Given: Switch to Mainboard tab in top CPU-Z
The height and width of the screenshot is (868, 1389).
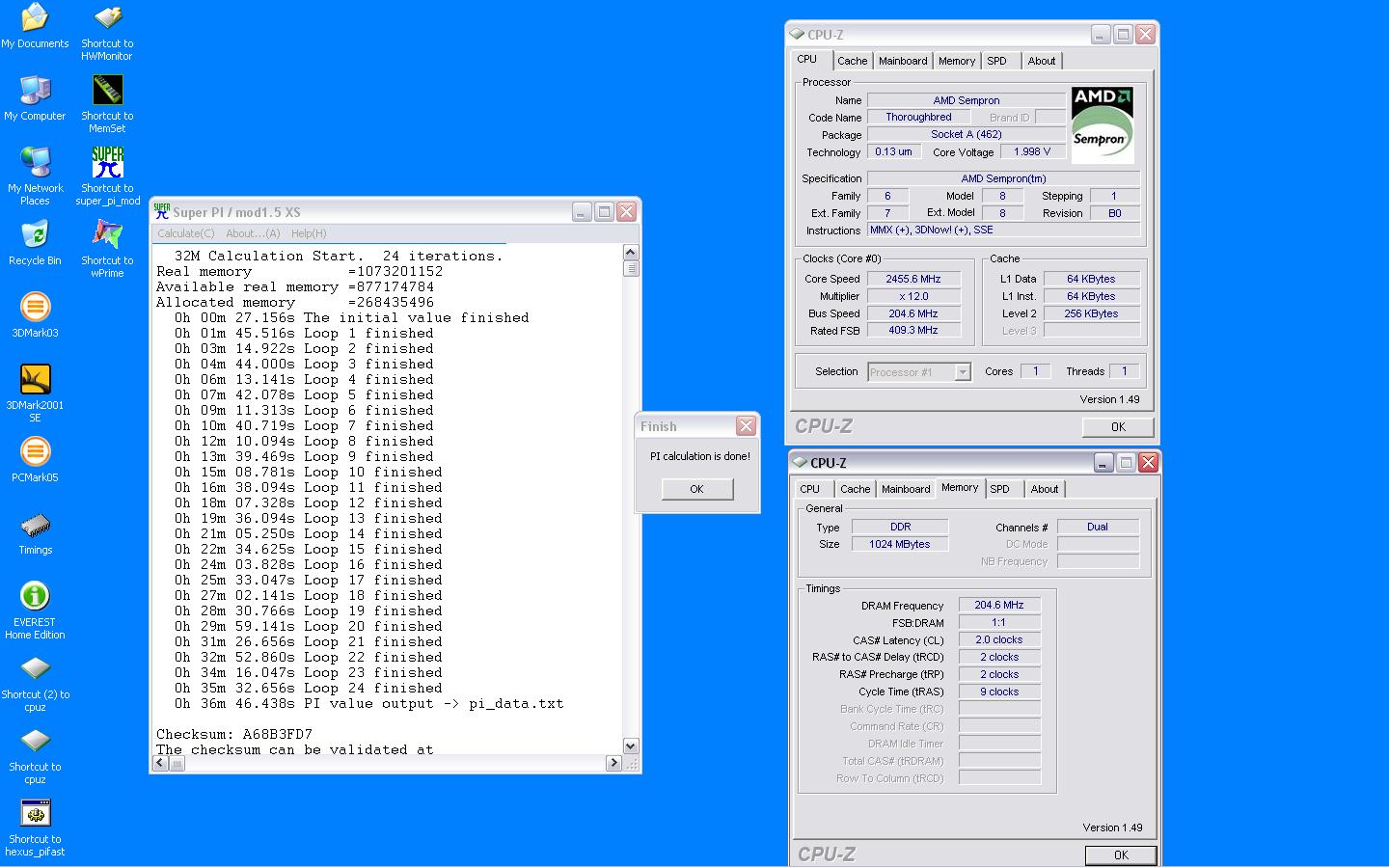Looking at the screenshot, I should click(903, 61).
